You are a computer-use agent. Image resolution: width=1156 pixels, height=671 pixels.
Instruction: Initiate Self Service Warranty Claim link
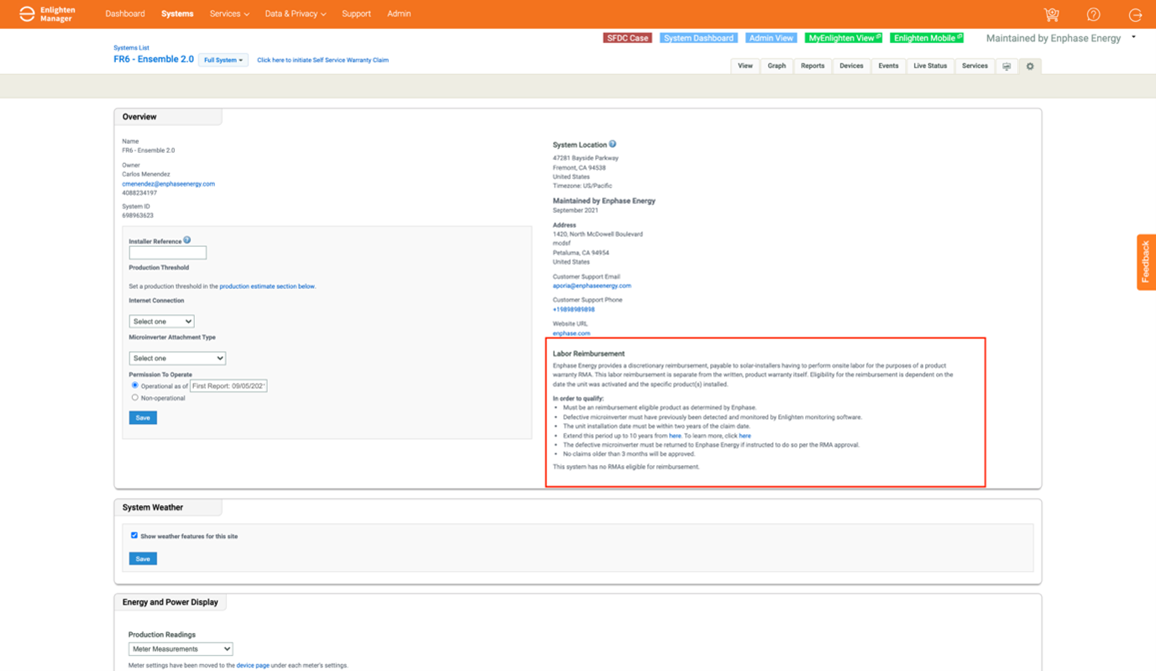[323, 60]
